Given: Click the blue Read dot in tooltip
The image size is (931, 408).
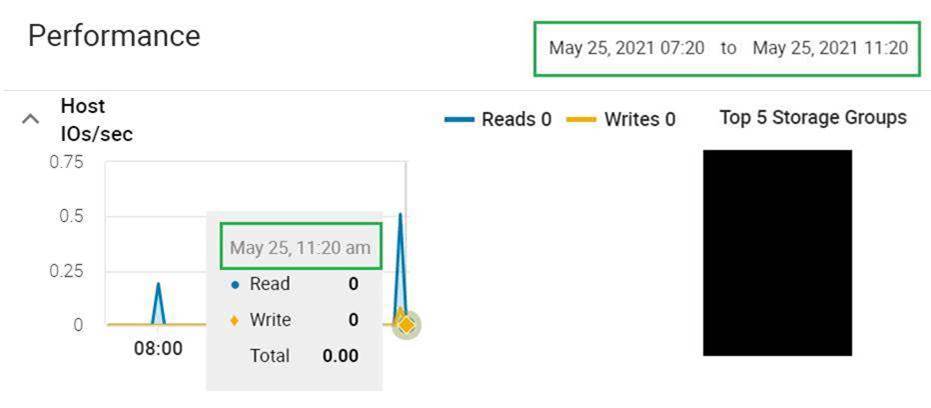Looking at the screenshot, I should point(235,285).
